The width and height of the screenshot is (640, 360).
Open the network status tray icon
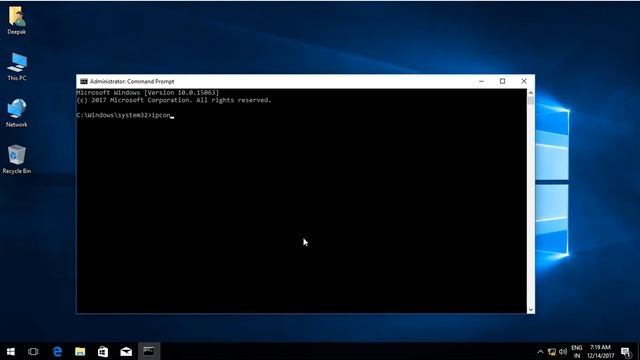(x=552, y=351)
